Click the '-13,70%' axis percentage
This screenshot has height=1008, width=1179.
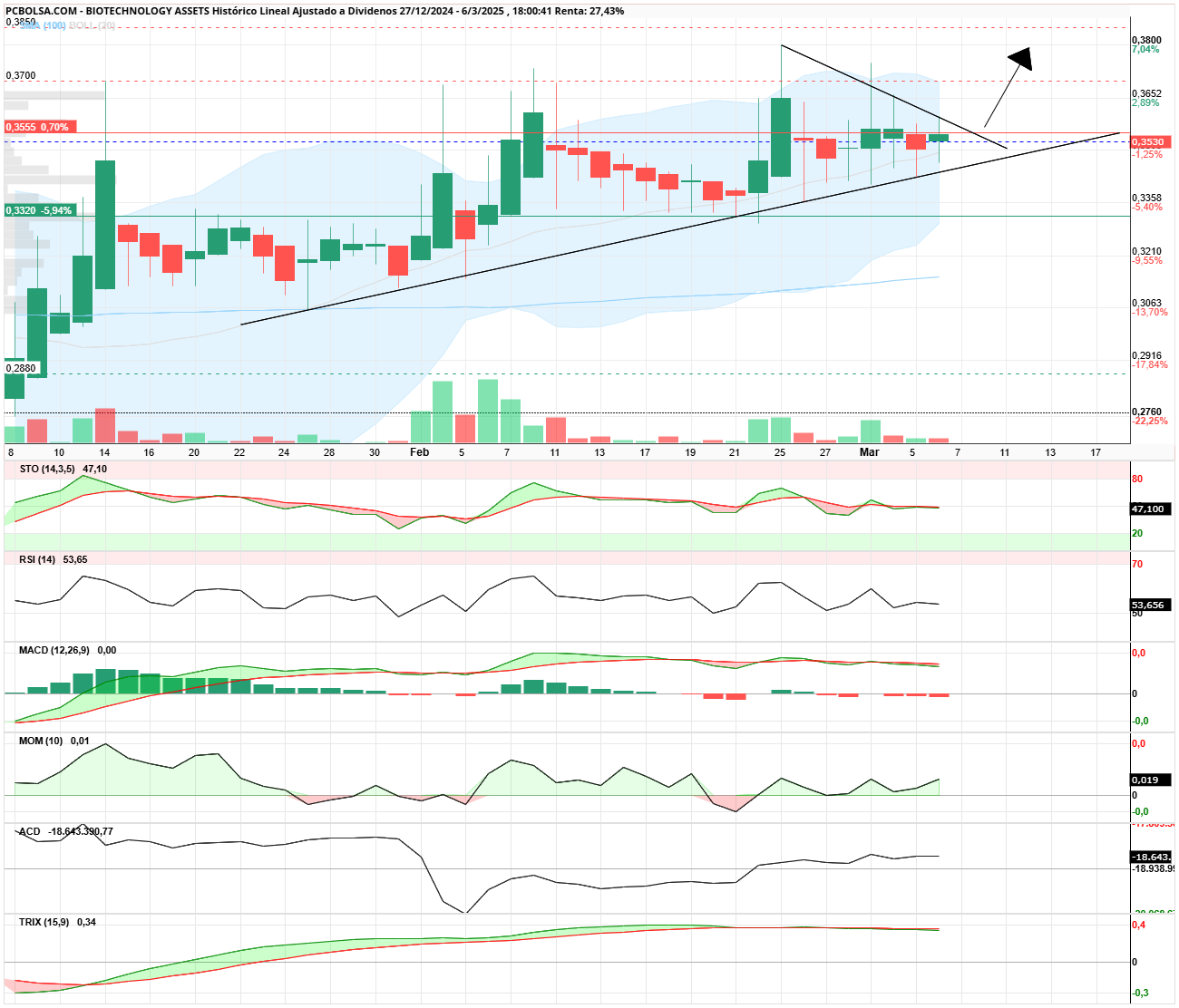[1150, 312]
